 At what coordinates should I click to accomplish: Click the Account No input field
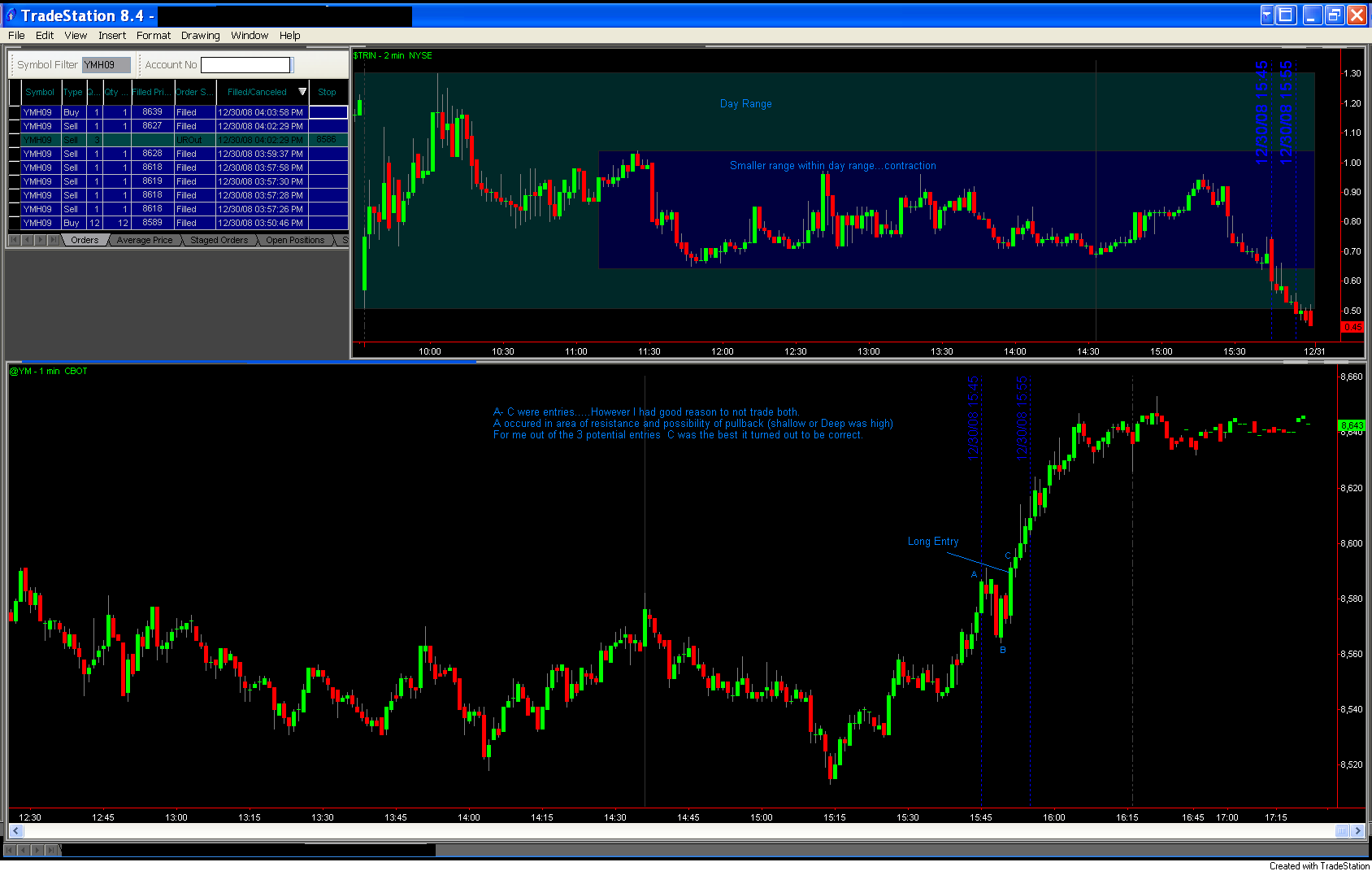pos(245,65)
